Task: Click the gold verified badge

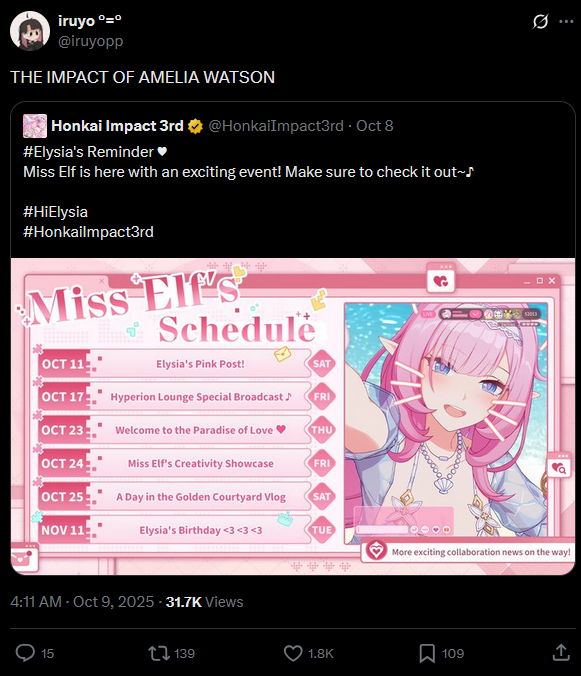Action: point(195,126)
